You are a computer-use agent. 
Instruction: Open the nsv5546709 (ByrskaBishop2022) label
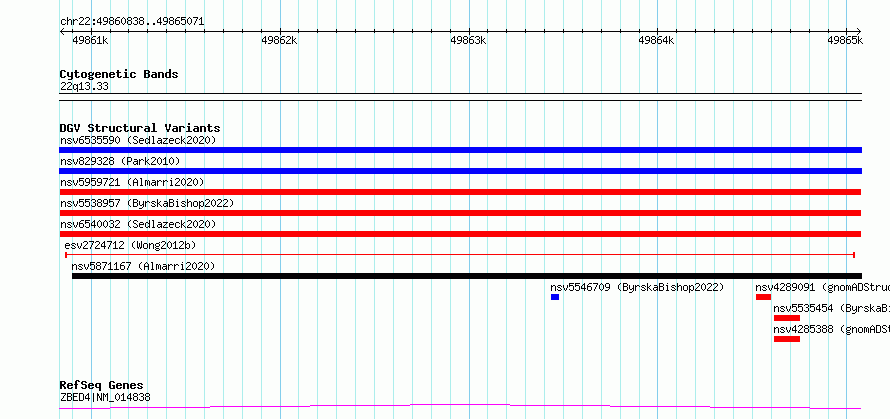(637, 287)
